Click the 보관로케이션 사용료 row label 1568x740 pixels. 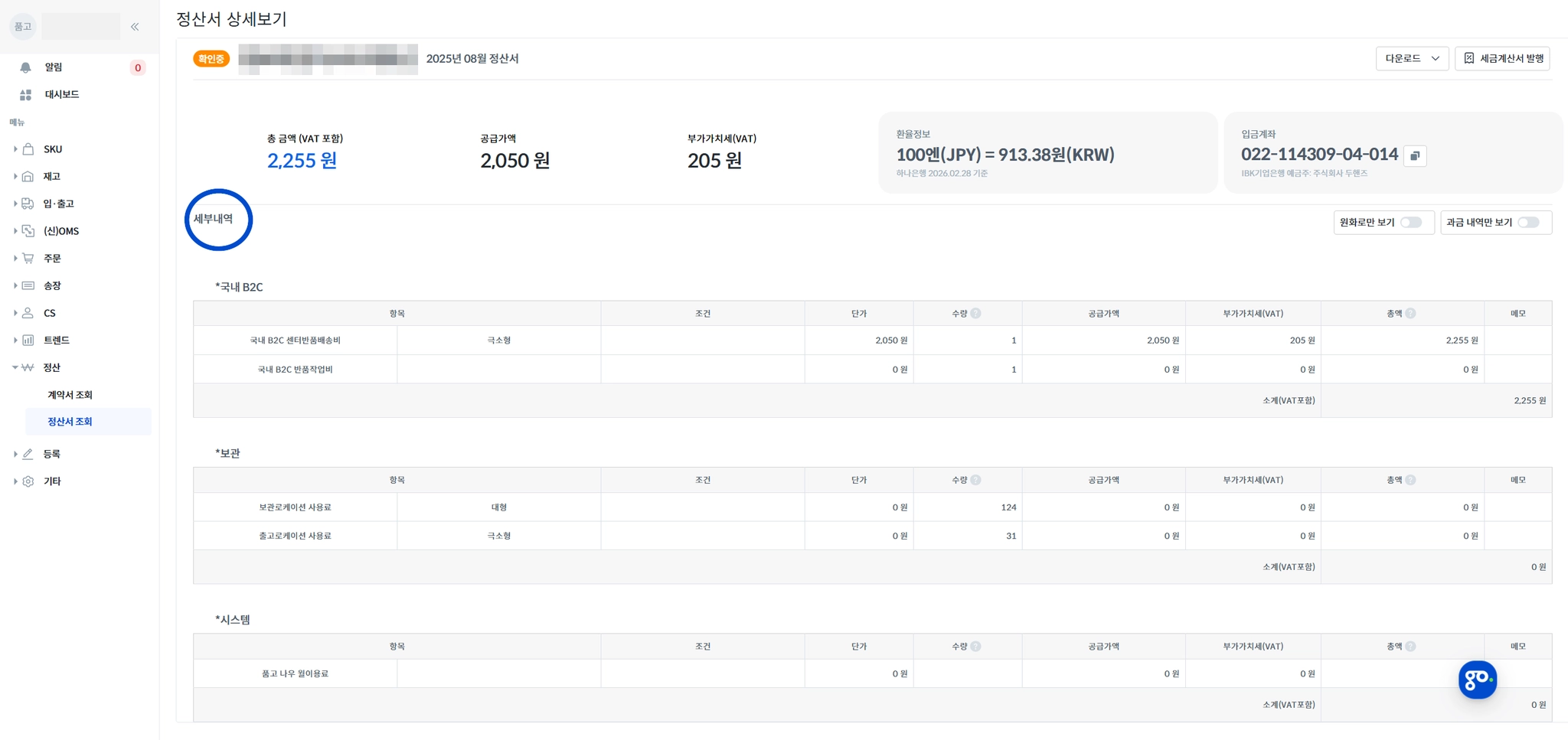coord(296,507)
